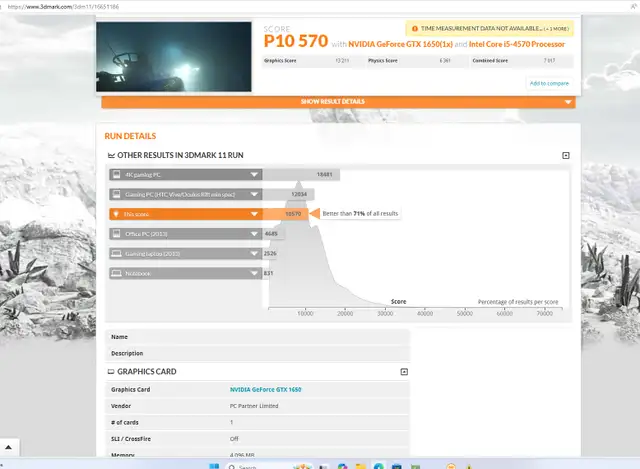Click Show Result Details bar
The width and height of the screenshot is (640, 469).
338,102
